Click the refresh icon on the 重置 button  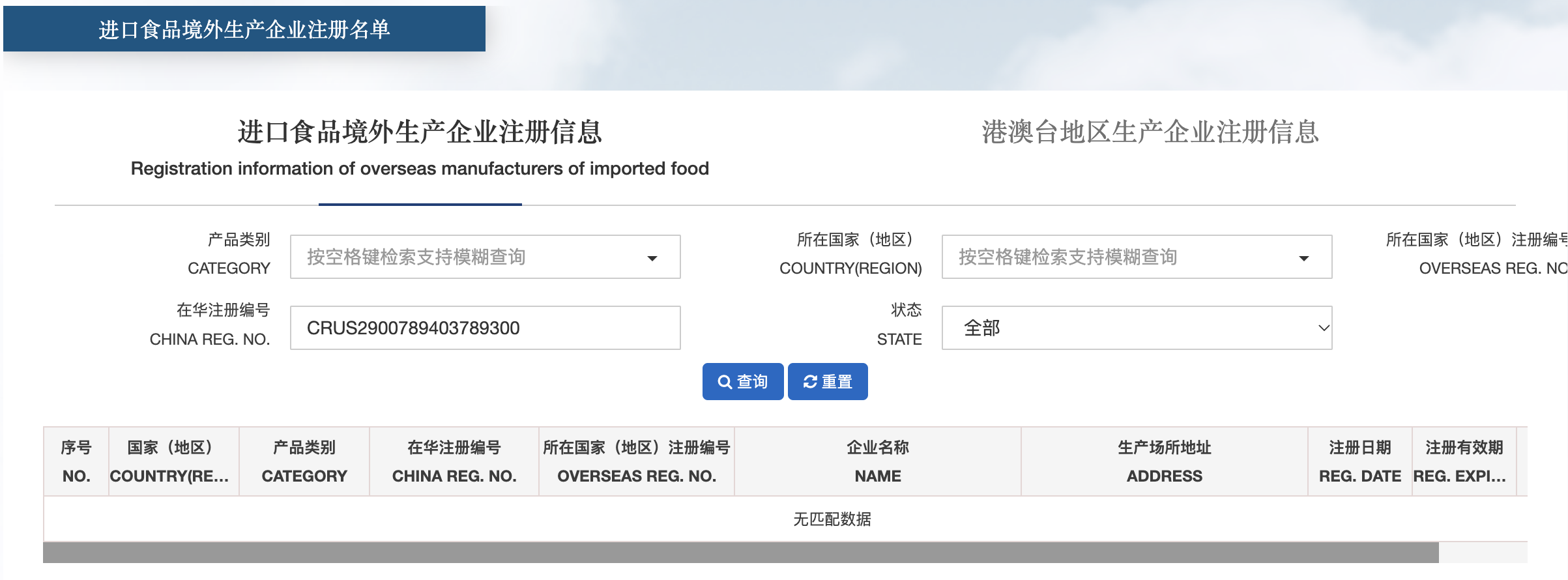coord(810,382)
